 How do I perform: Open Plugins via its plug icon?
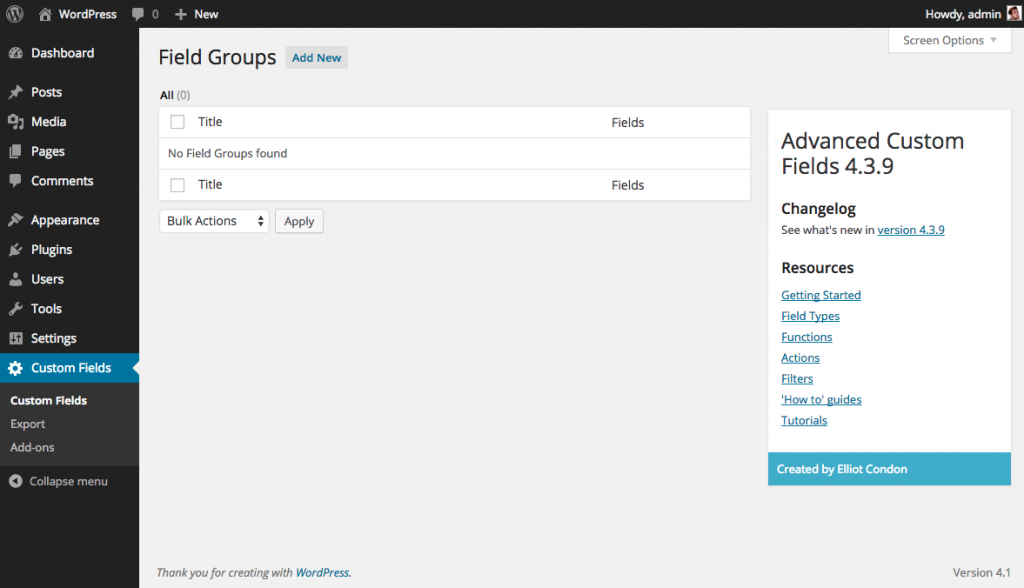[x=17, y=249]
